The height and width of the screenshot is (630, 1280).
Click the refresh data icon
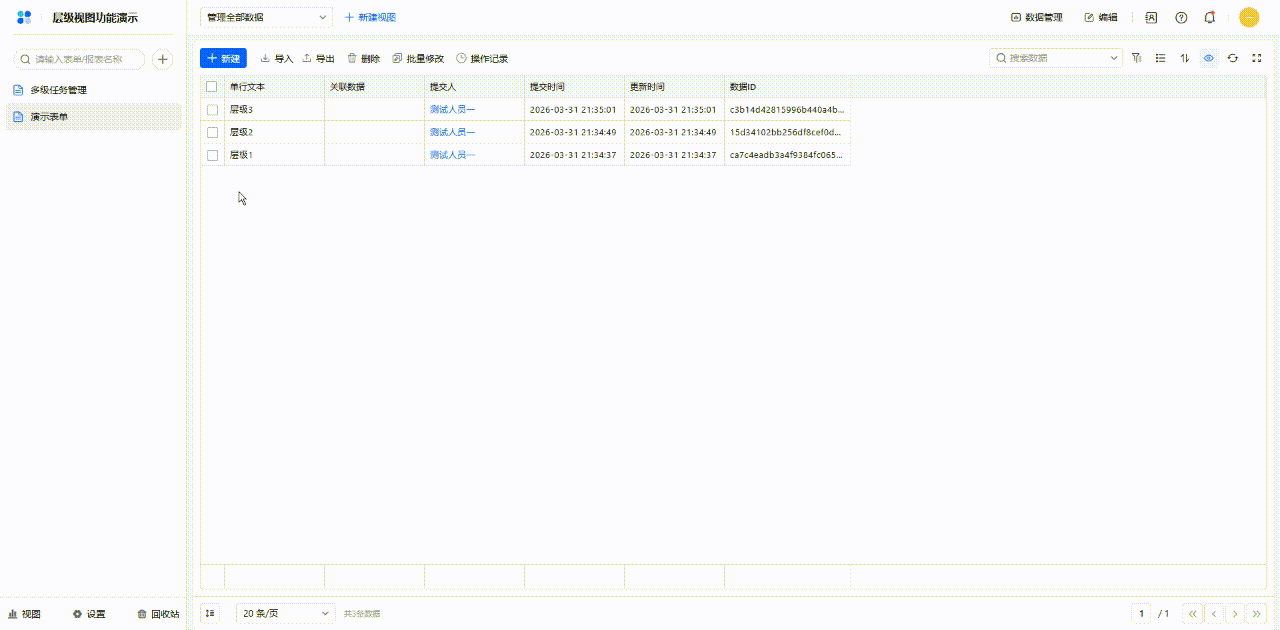[x=1233, y=58]
